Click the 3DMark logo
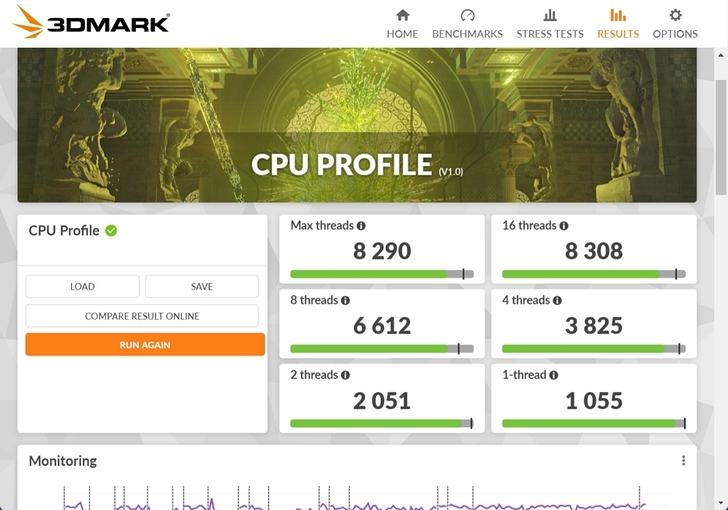Screen dimensions: 728x510 point(91,22)
